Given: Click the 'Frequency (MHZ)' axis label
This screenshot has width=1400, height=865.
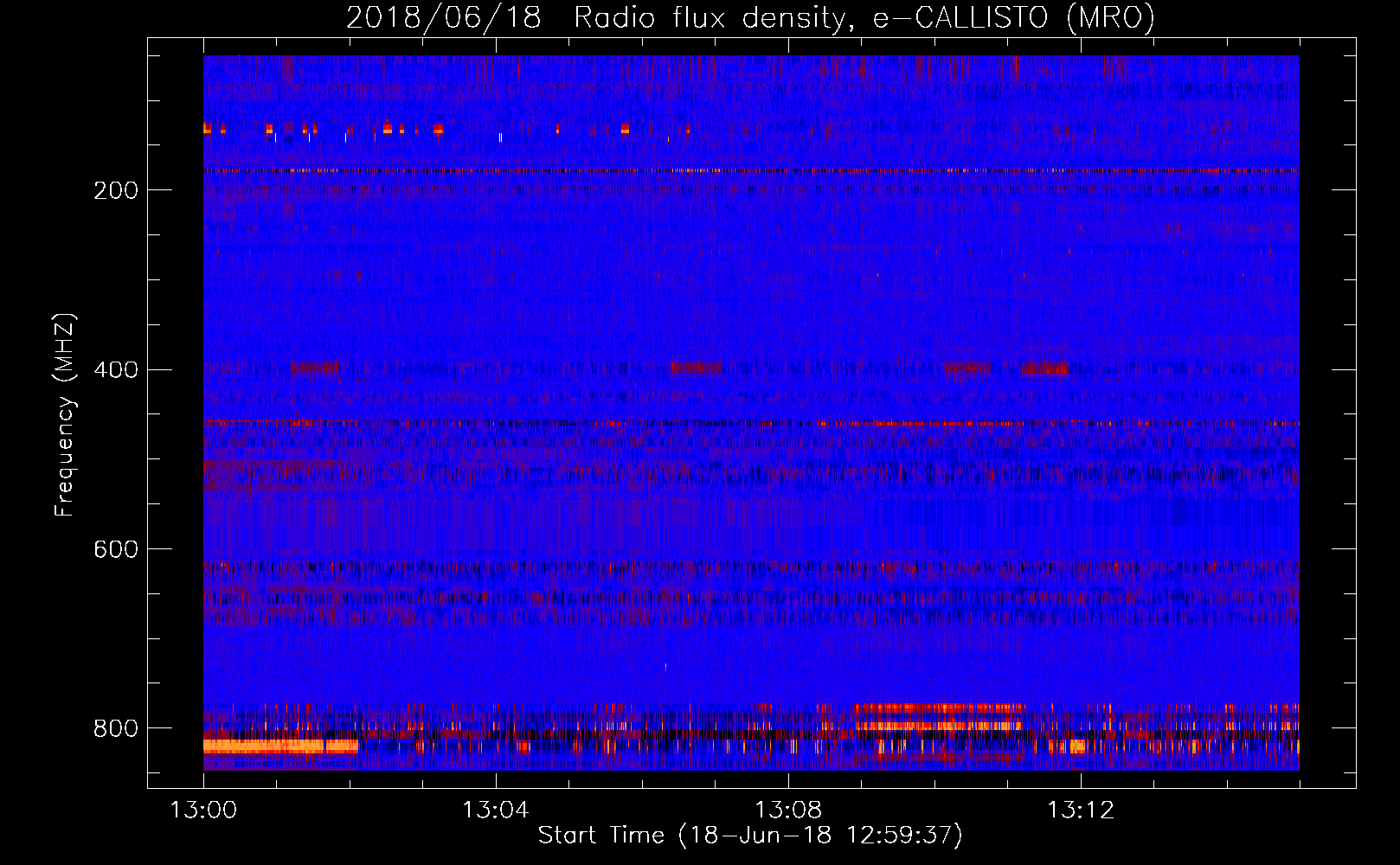Looking at the screenshot, I should tap(64, 415).
